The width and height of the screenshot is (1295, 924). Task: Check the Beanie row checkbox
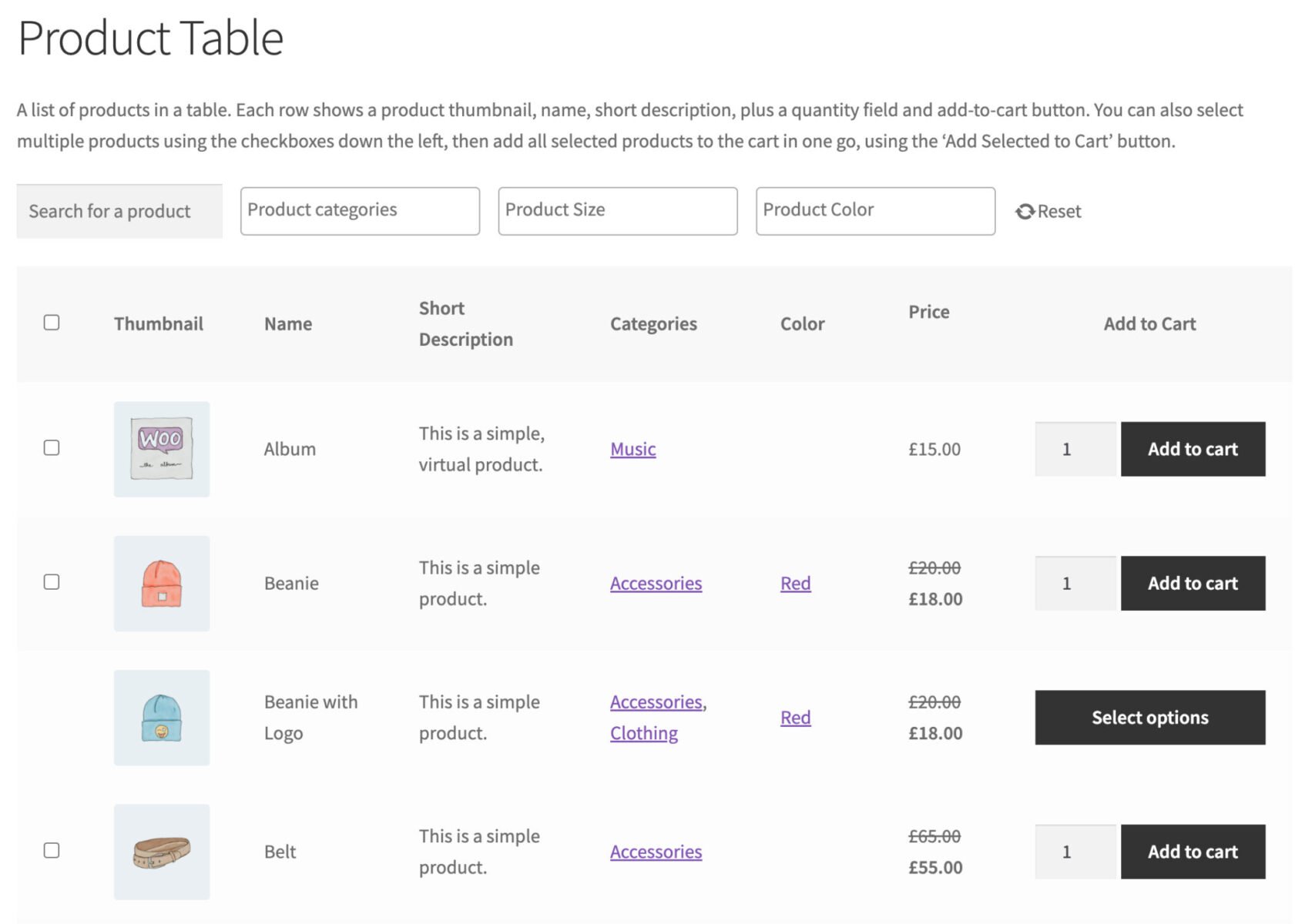[52, 583]
